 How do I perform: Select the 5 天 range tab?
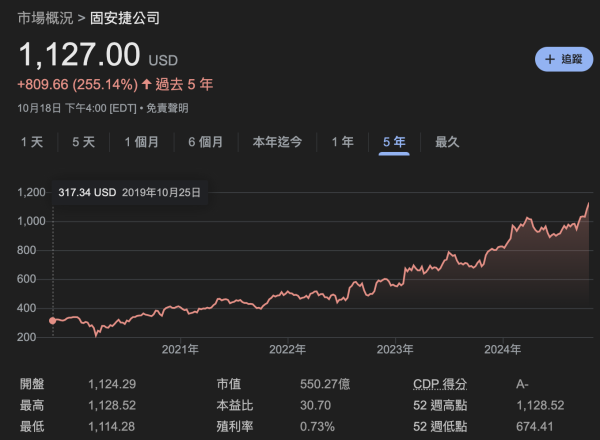pos(83,142)
